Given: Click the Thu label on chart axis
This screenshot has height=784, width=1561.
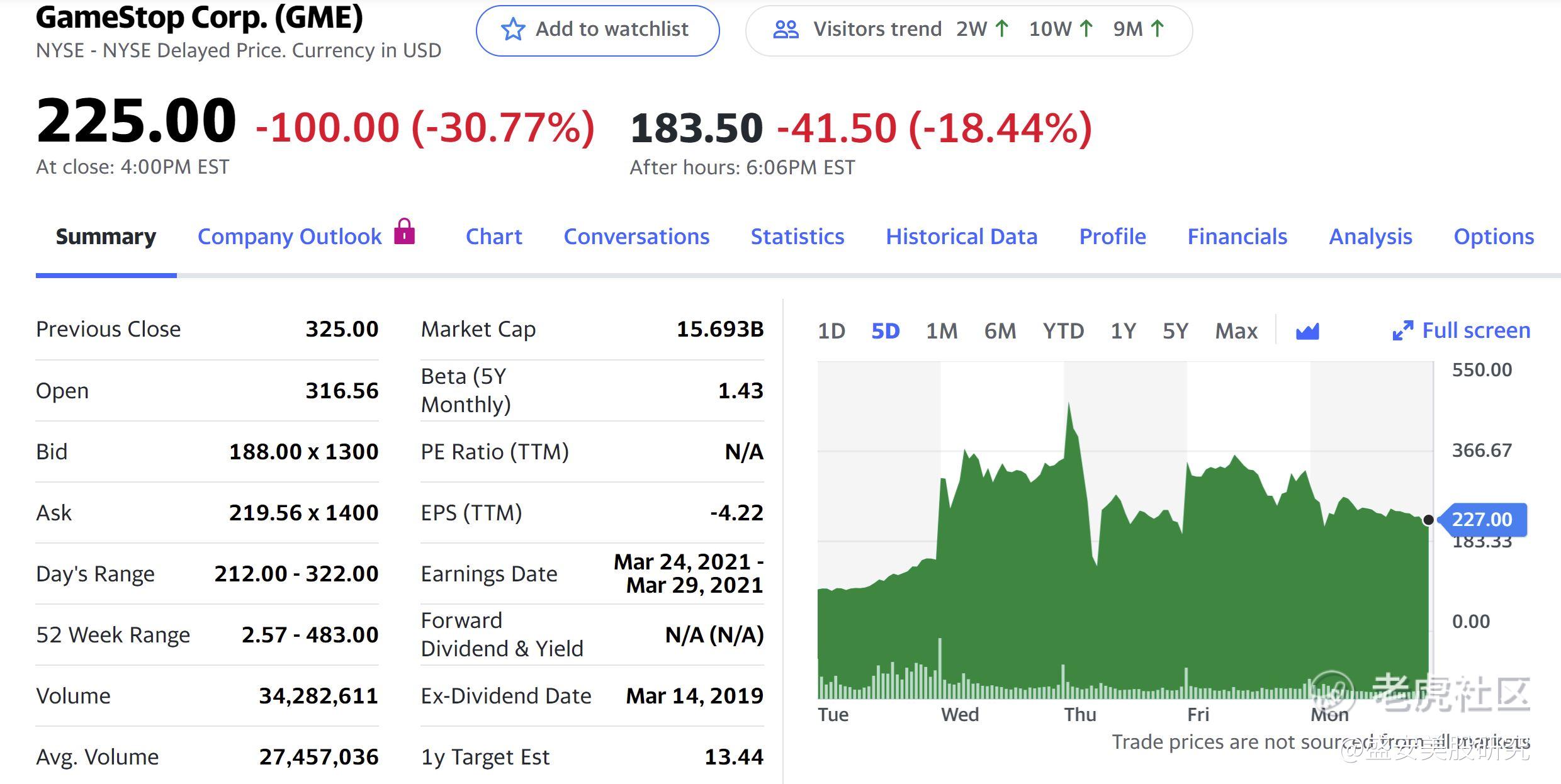Looking at the screenshot, I should (1080, 715).
